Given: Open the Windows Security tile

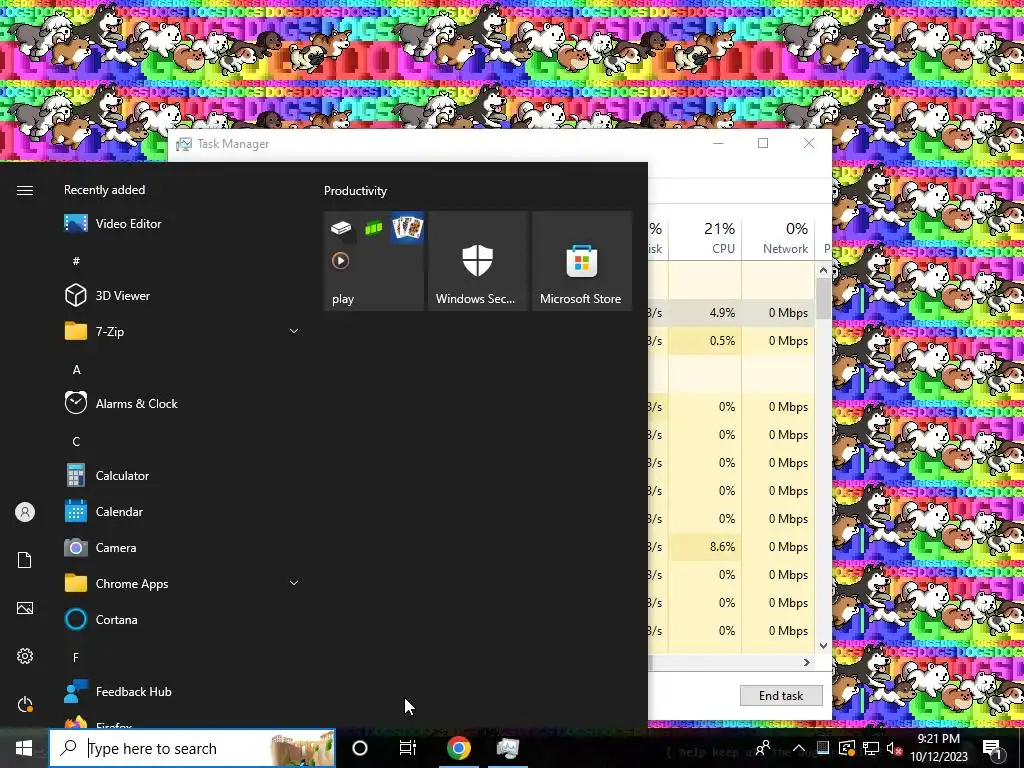Looking at the screenshot, I should tap(477, 261).
